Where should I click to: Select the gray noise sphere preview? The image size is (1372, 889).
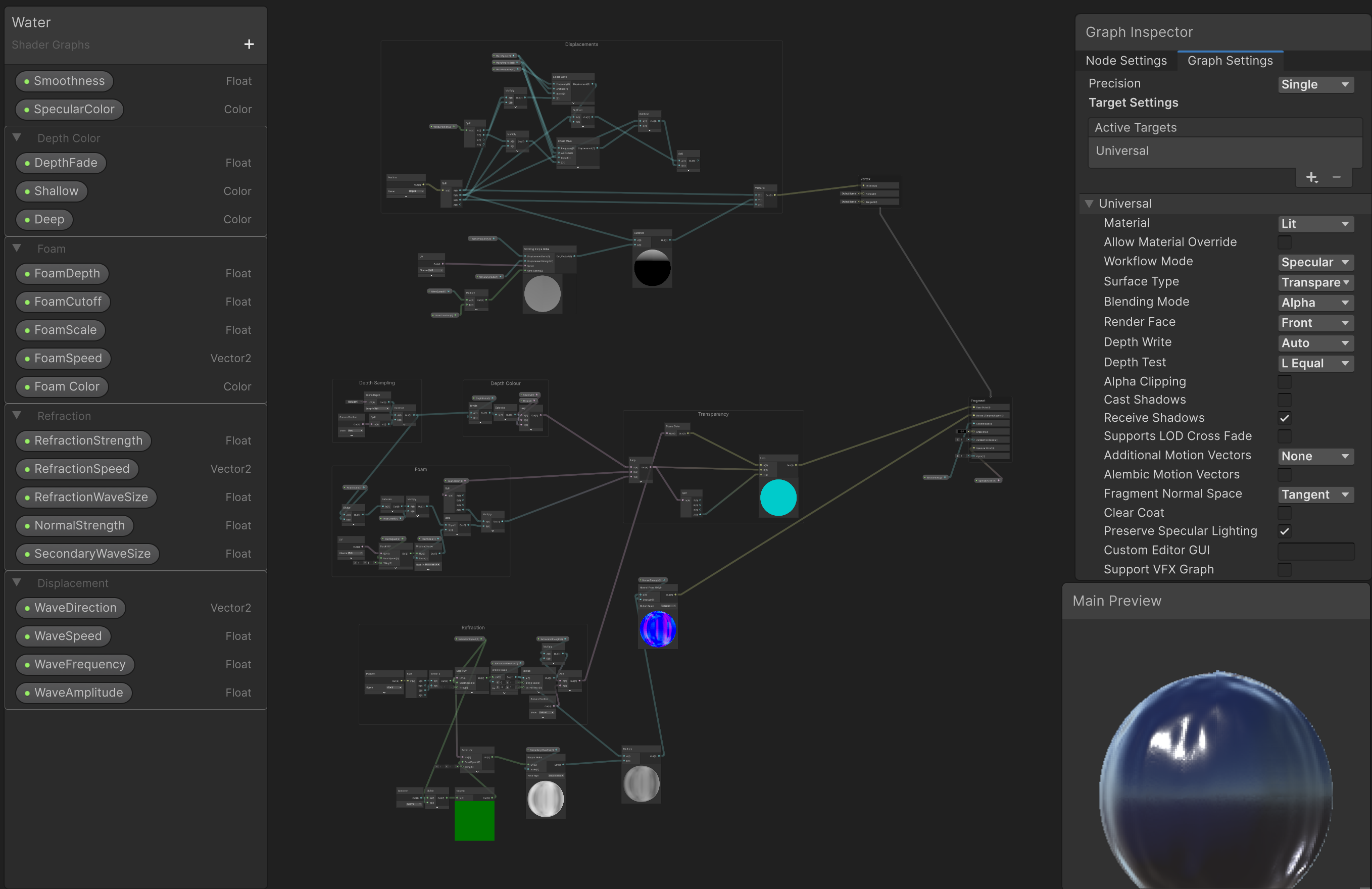click(x=542, y=293)
